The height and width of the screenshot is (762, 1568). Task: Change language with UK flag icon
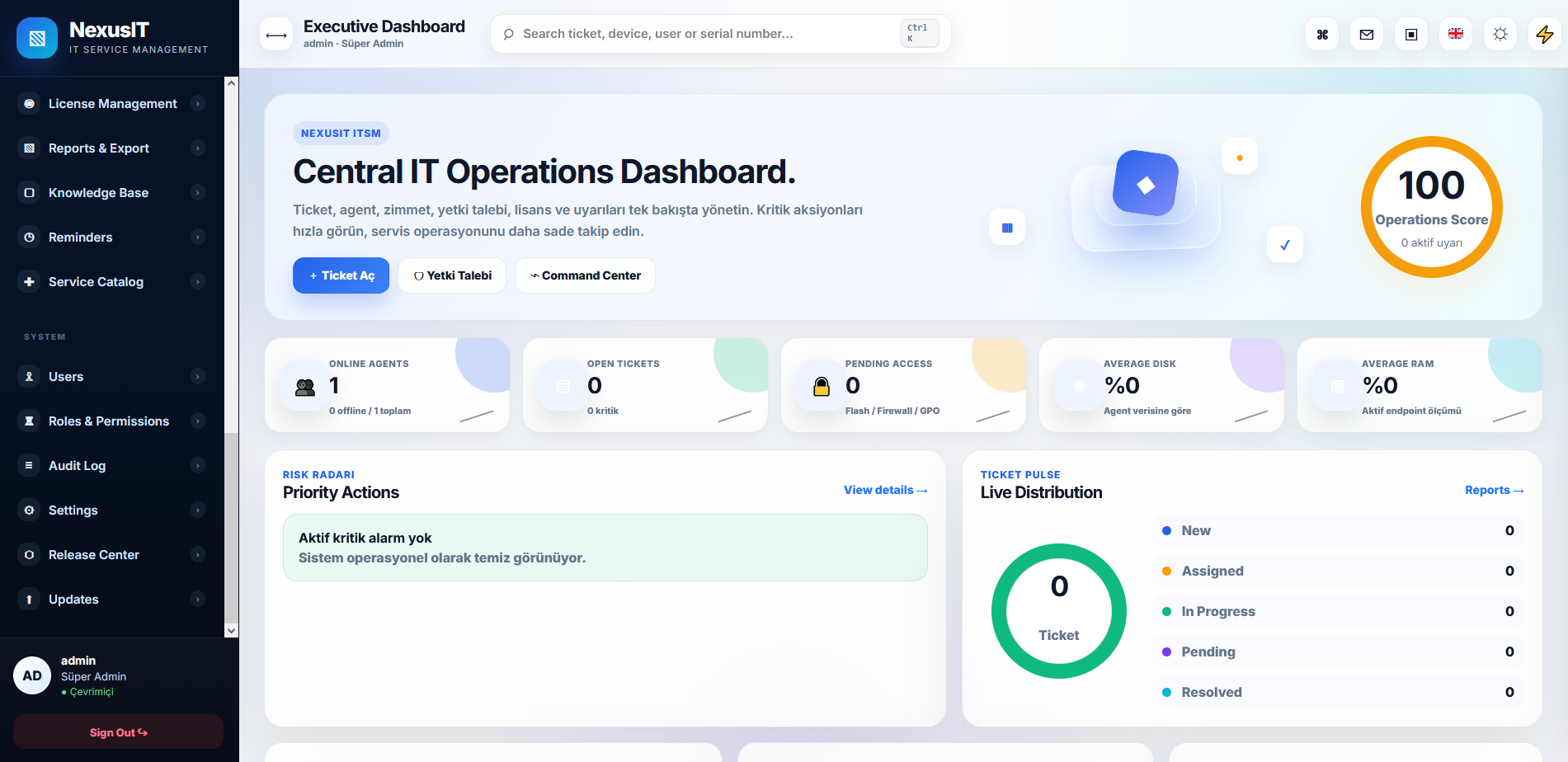point(1456,35)
